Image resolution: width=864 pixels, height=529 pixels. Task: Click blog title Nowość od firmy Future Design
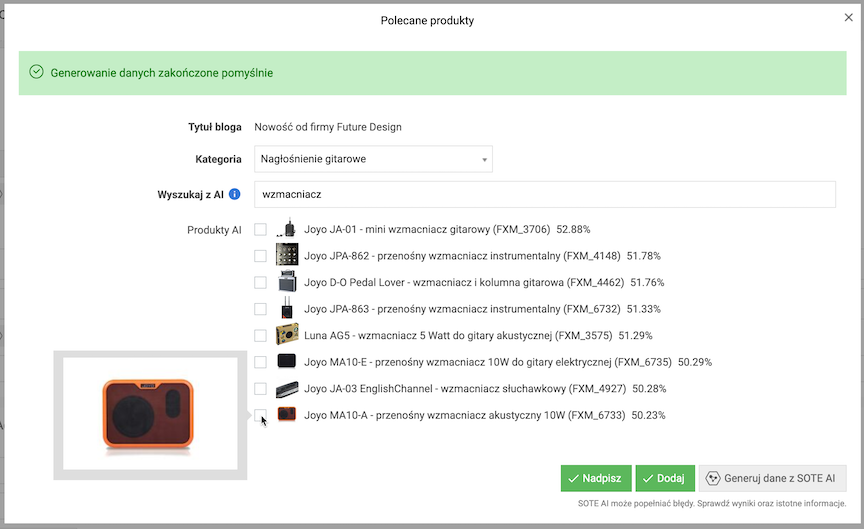(x=328, y=127)
